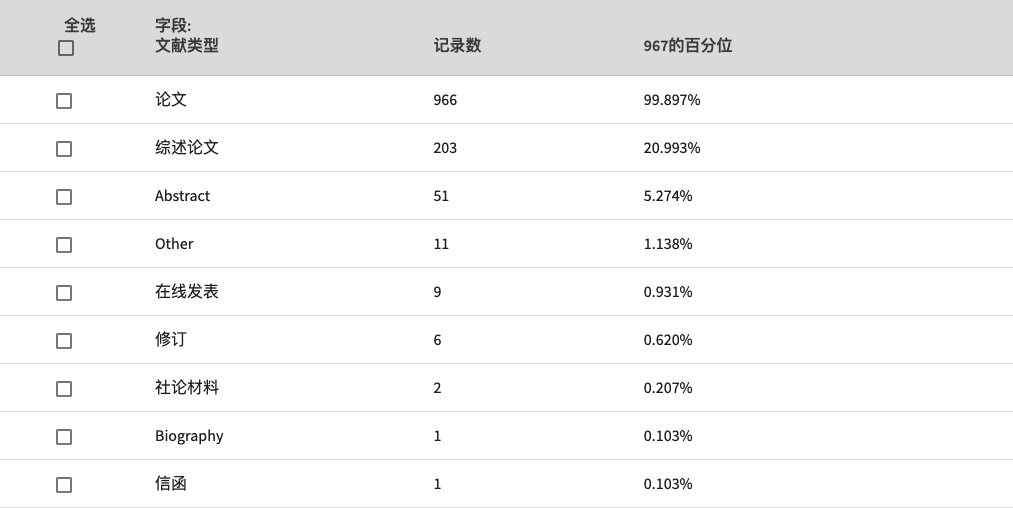Click the 记录数 column header
This screenshot has height=508, width=1013.
(457, 45)
